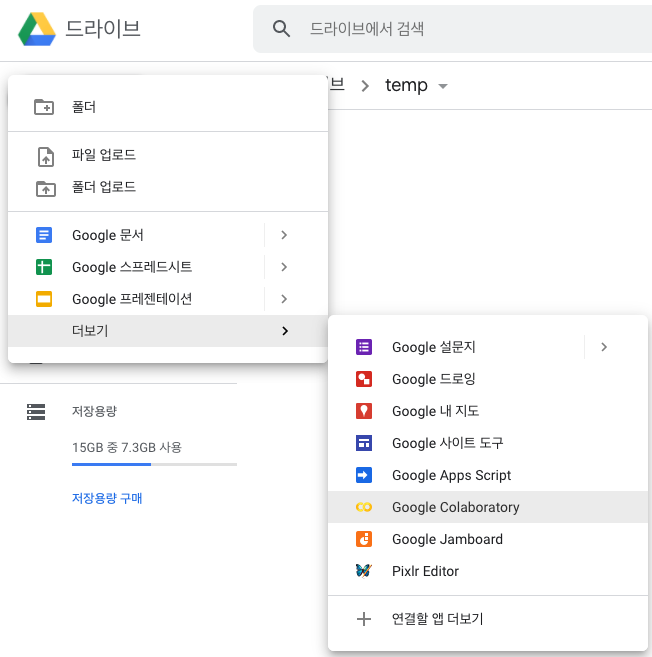Click the Jamboard orange icon

pyautogui.click(x=364, y=539)
